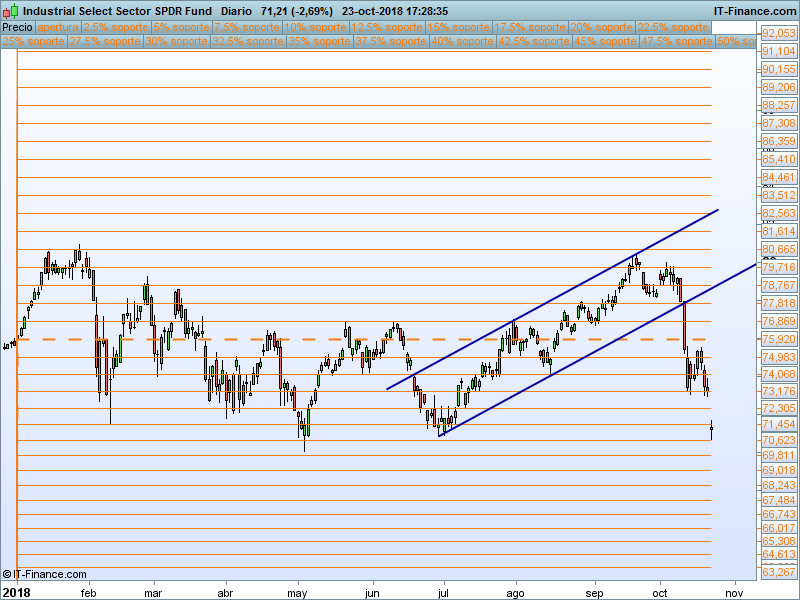Choose the 10% soporte label
The width and height of the screenshot is (800, 600).
[x=315, y=27]
